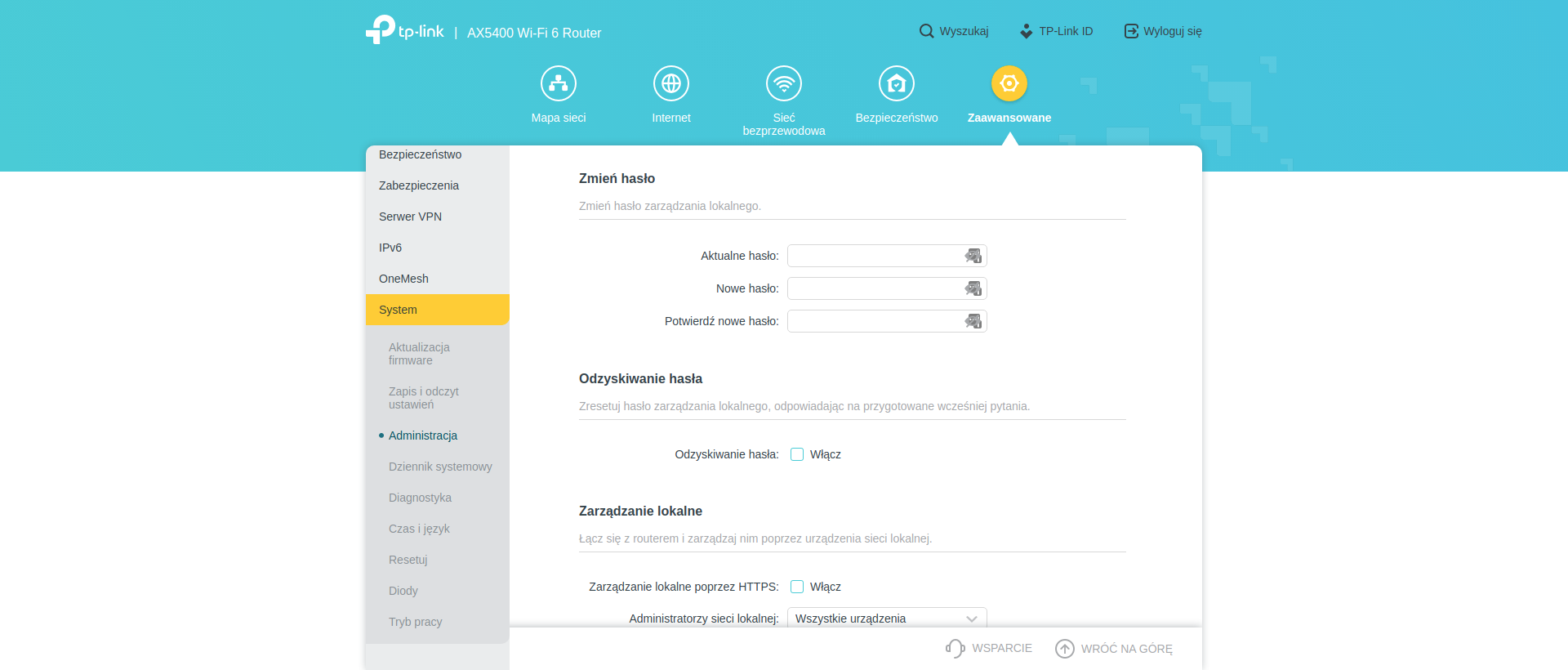Click the Internet globe icon

pos(671,83)
